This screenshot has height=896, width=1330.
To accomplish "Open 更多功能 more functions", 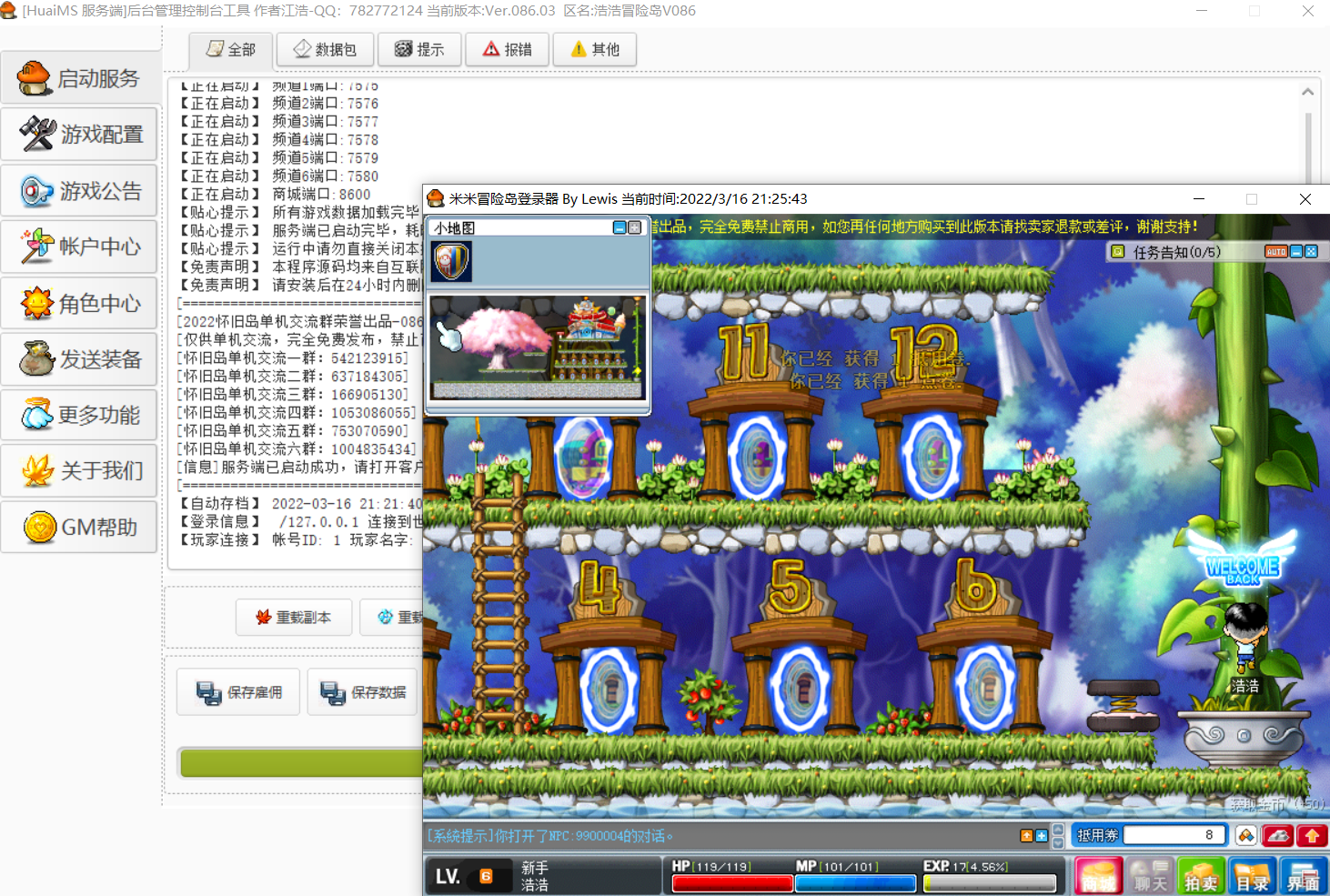I will click(80, 415).
